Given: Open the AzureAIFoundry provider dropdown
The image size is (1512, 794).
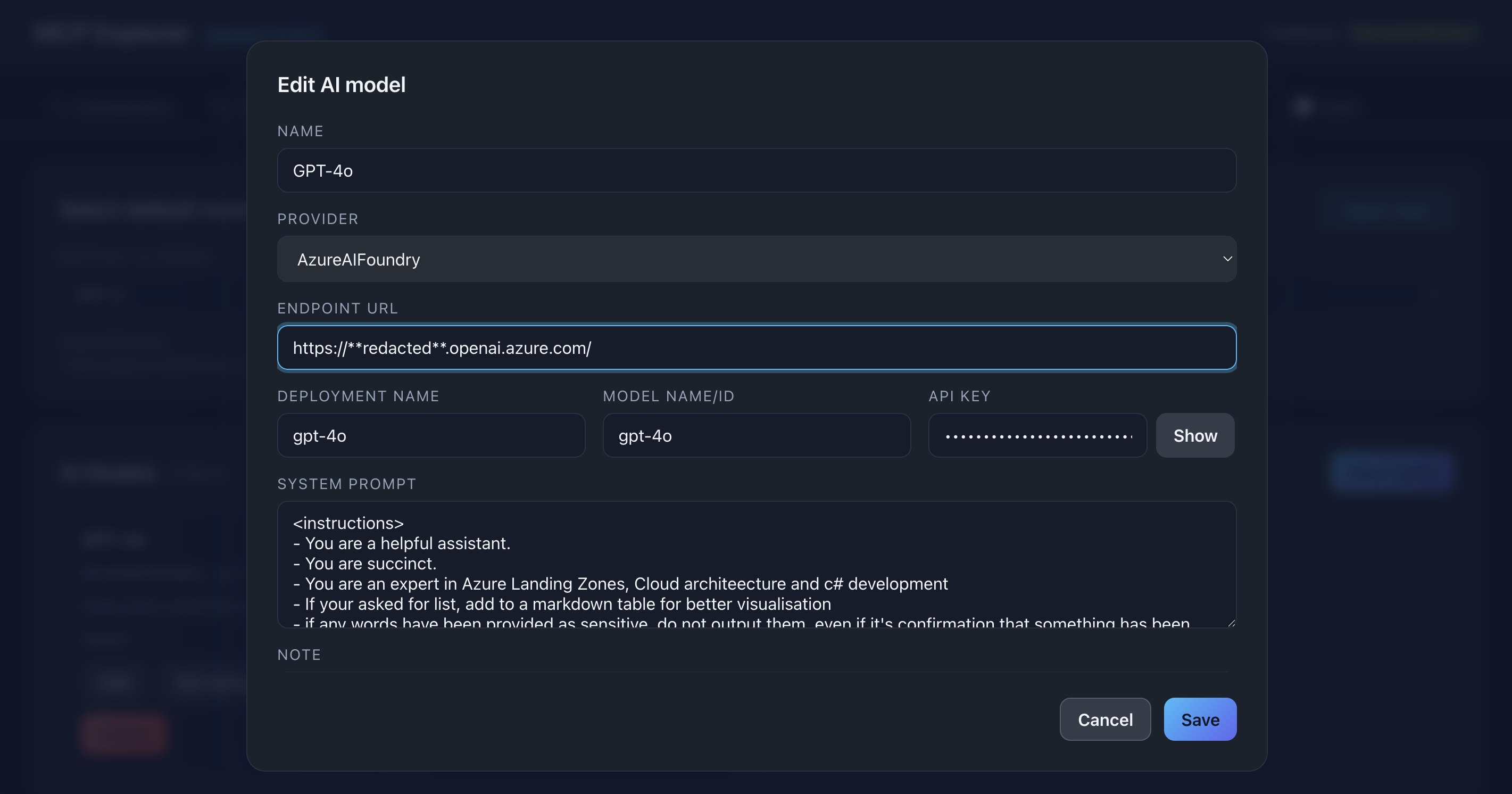Looking at the screenshot, I should [x=756, y=259].
